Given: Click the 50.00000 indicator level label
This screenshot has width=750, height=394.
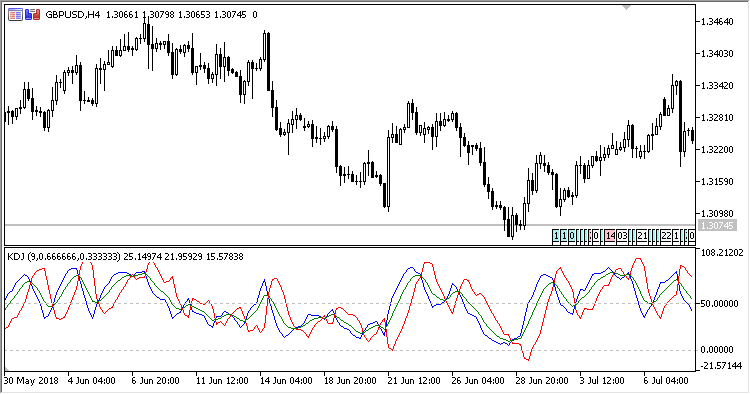Looking at the screenshot, I should tap(719, 304).
